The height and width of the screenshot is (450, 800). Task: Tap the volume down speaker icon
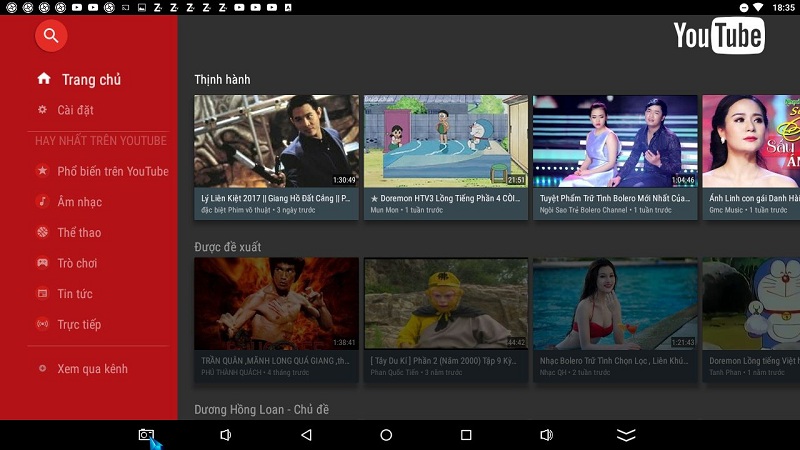(x=226, y=435)
